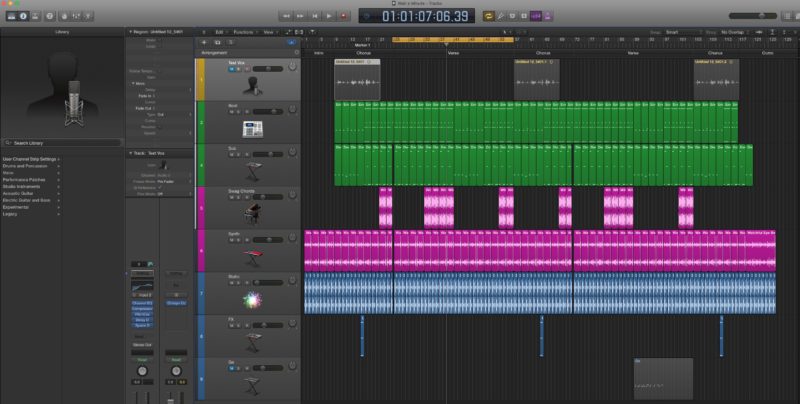
Task: Expand Legacy library category
Action: coord(31,214)
